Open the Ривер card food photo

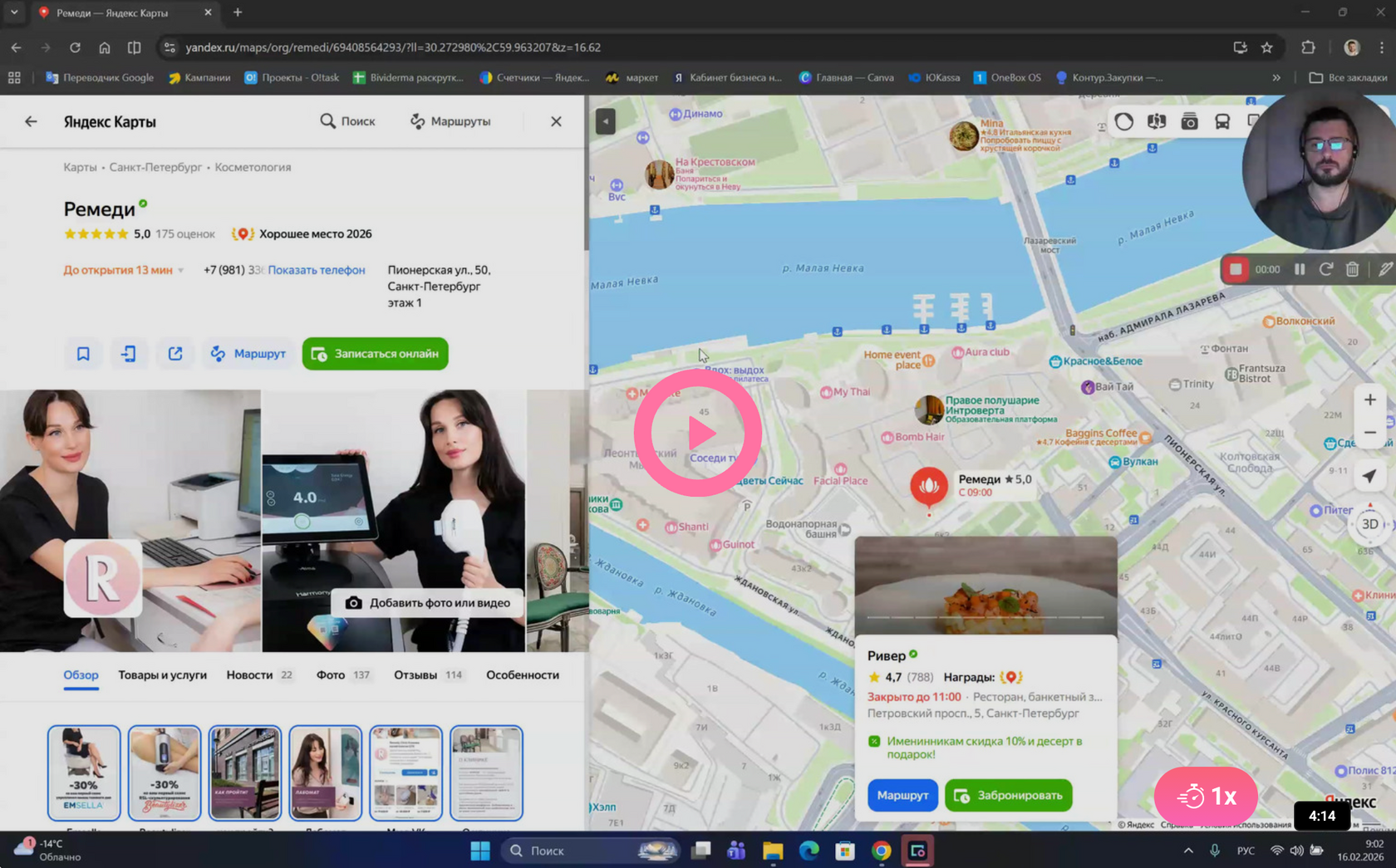click(986, 586)
